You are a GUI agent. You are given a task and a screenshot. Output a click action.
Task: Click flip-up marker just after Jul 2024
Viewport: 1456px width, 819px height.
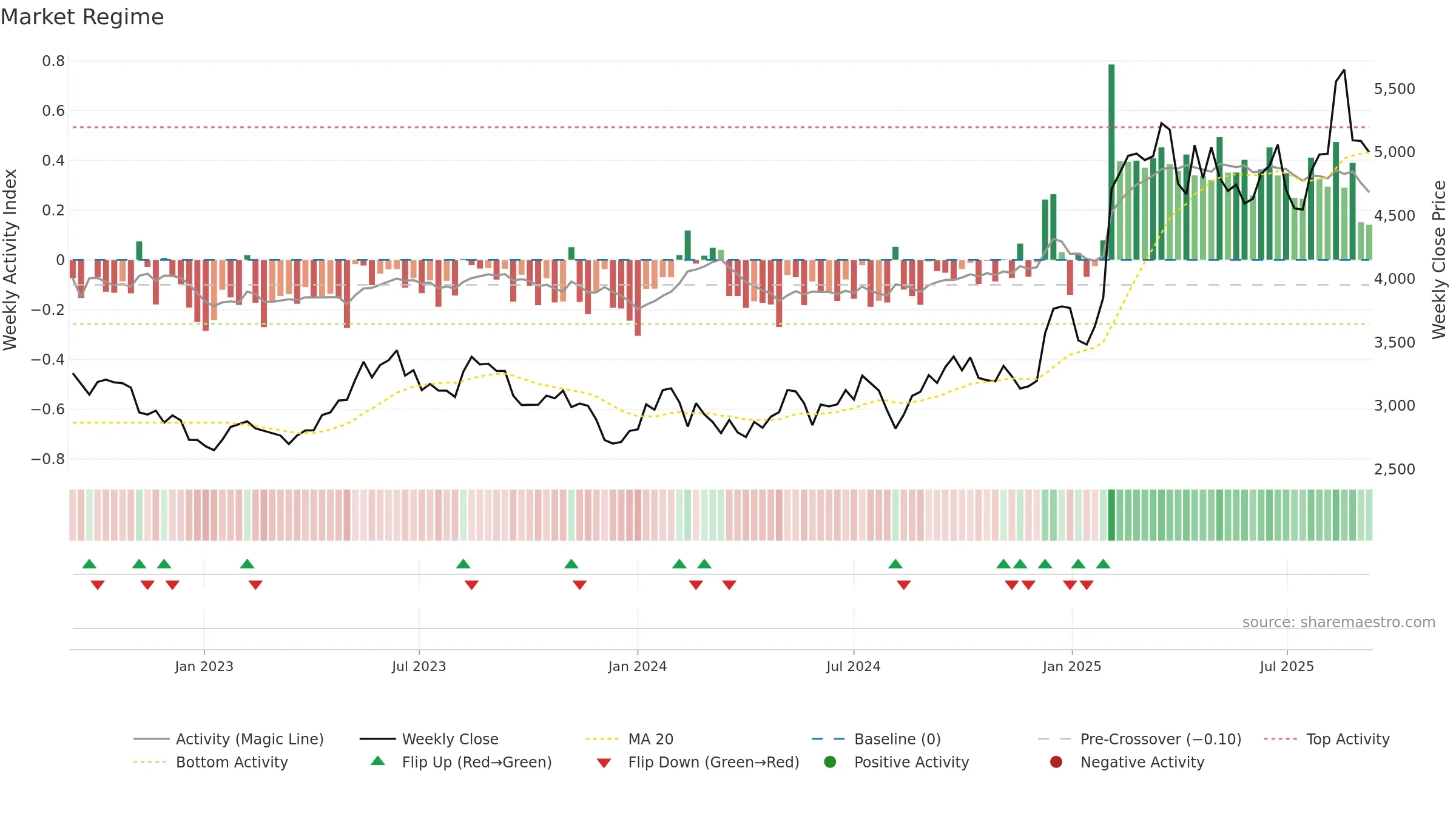pos(895,564)
